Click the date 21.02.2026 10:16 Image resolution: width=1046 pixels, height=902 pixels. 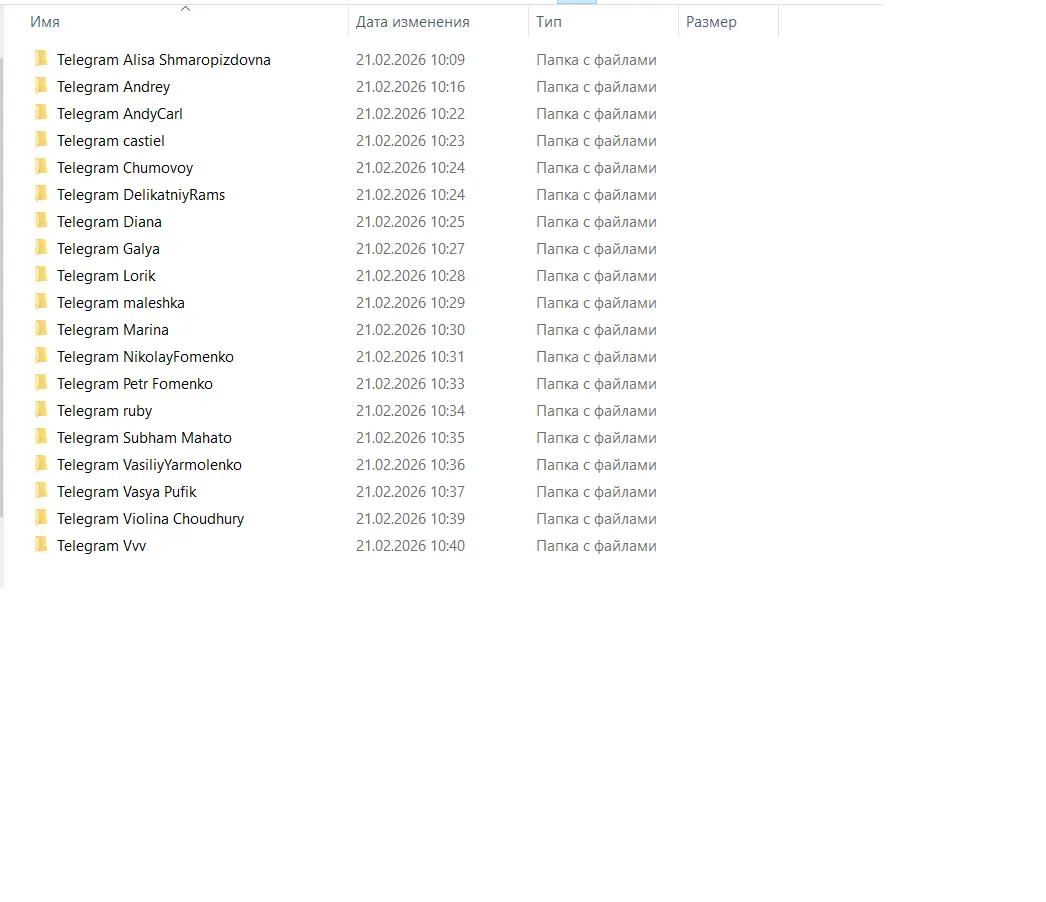pos(410,87)
